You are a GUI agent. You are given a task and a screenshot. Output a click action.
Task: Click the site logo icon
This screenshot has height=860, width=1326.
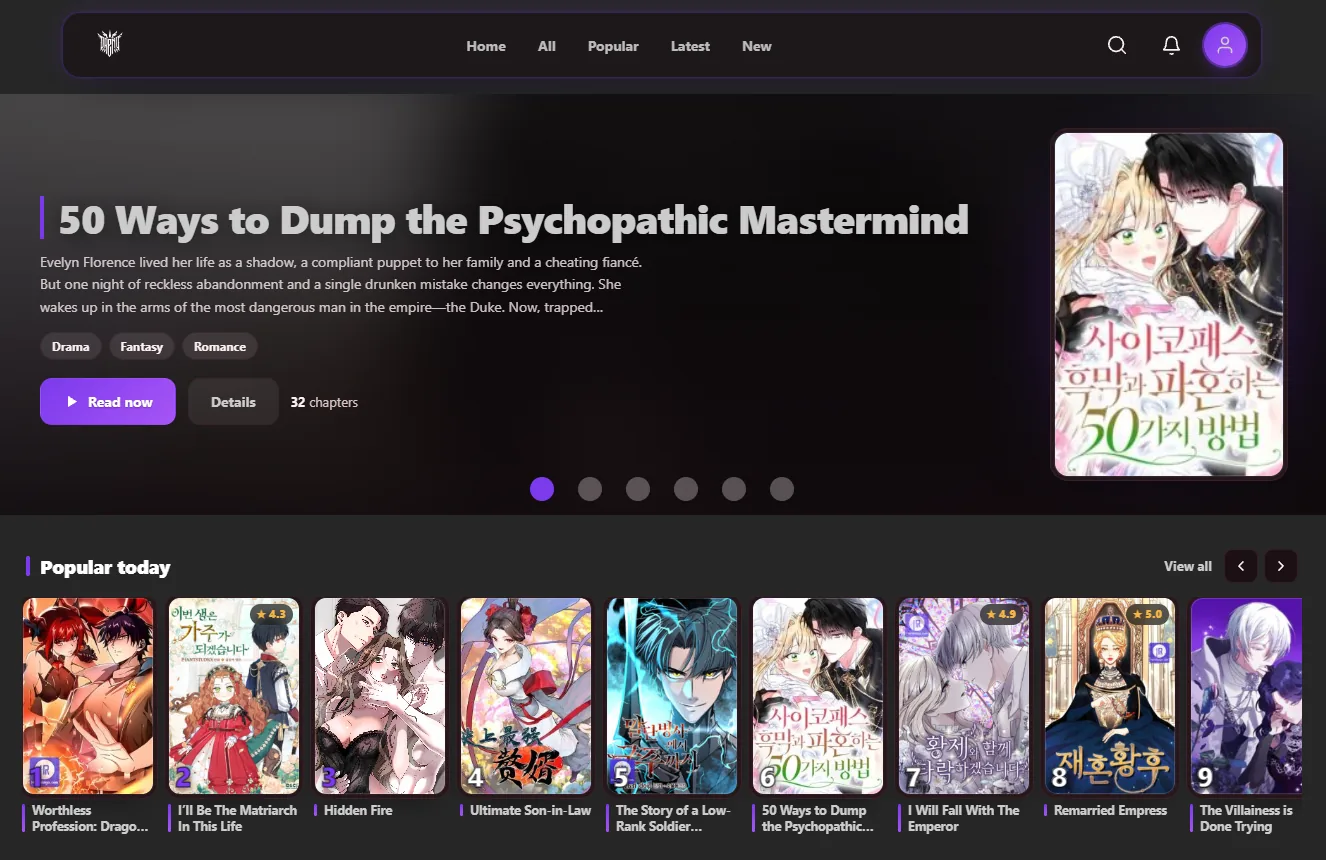110,44
